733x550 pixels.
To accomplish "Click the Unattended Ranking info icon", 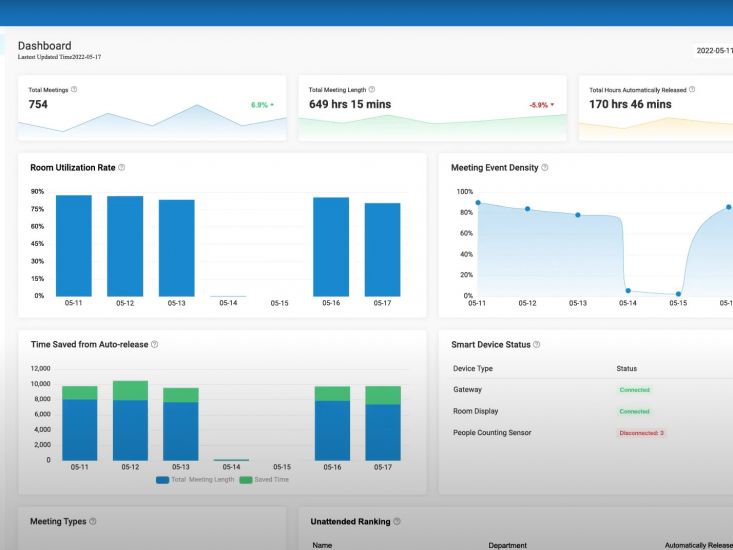I will click(398, 521).
